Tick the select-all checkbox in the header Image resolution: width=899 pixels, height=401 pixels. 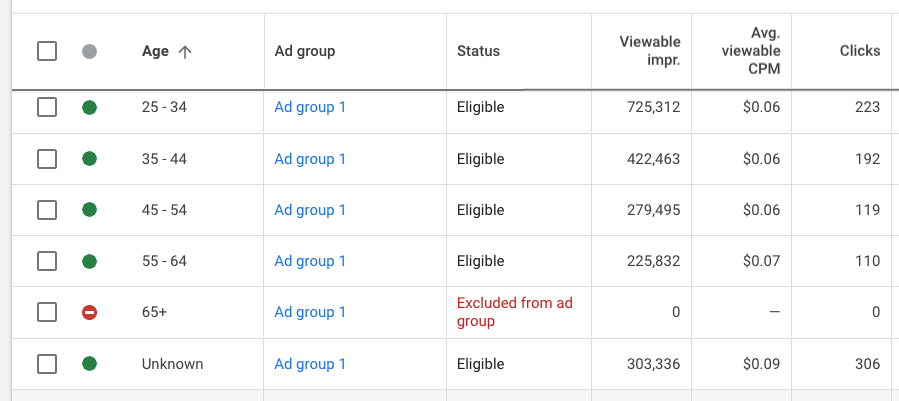click(x=47, y=51)
